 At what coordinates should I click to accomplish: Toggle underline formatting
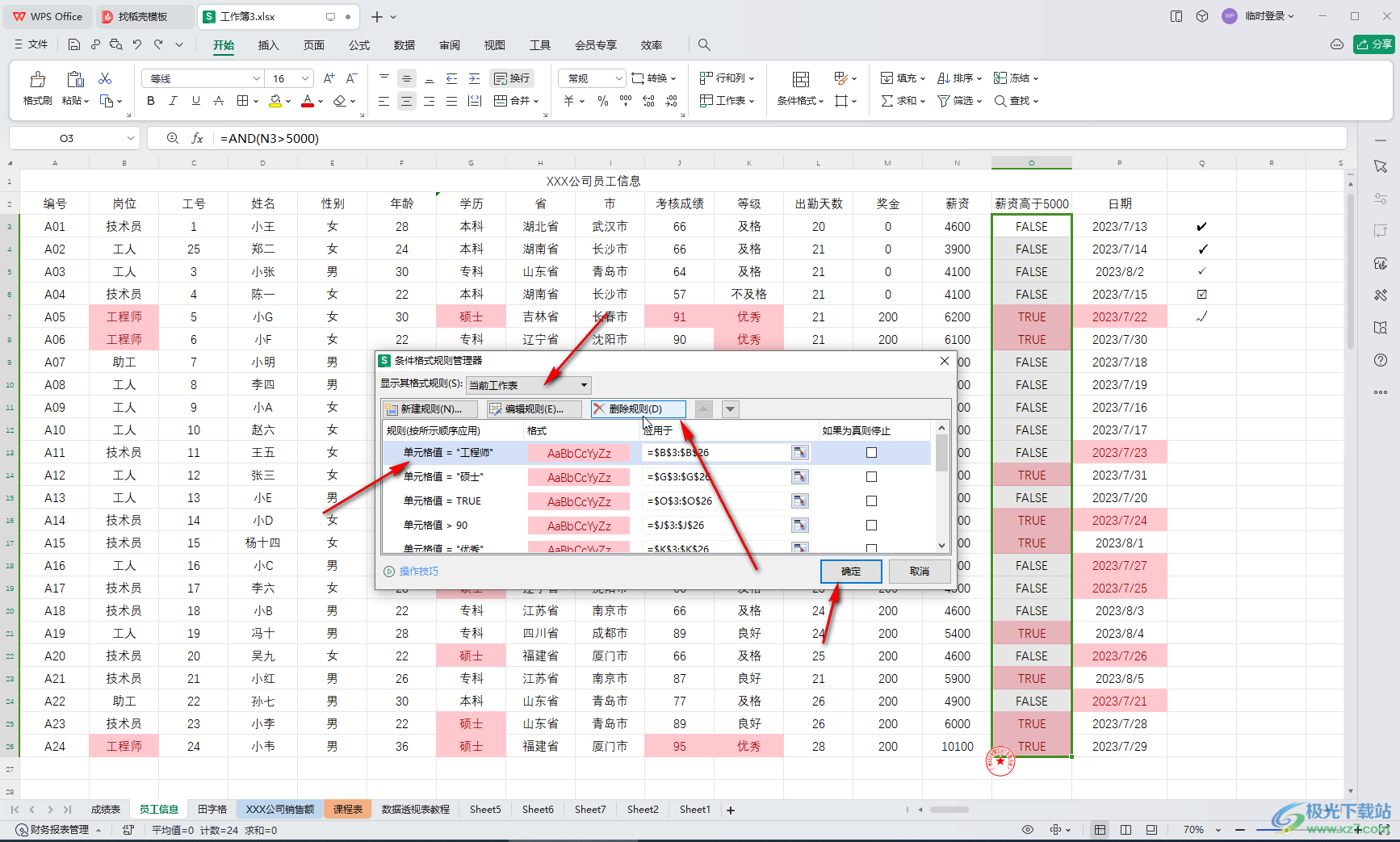coord(195,101)
